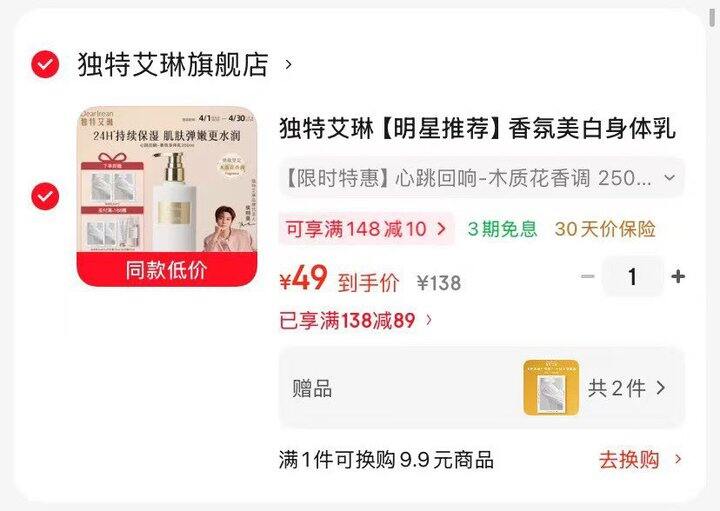Expand 已享满138减89 discount details
The image size is (720, 511).
coord(356,320)
